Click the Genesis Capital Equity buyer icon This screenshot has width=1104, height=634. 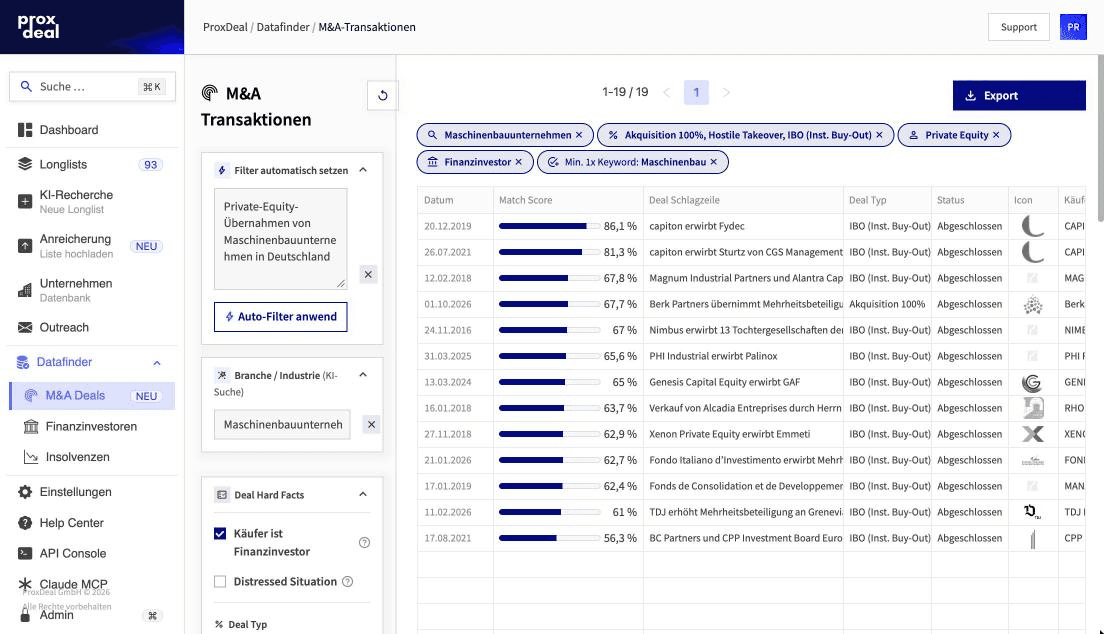point(1032,383)
